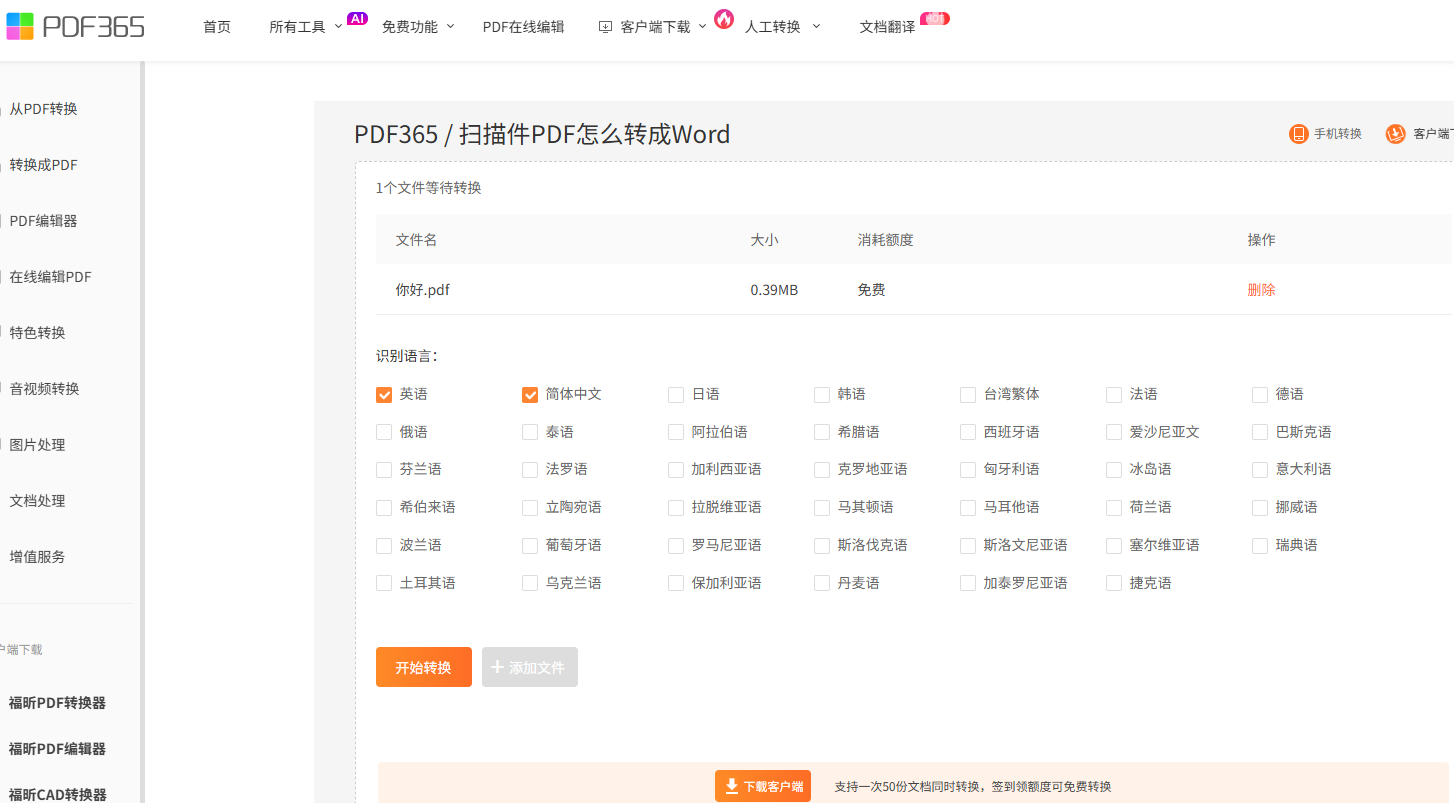Open the 福昕PDF转换器 link
This screenshot has height=803, width=1454.
(x=57, y=703)
